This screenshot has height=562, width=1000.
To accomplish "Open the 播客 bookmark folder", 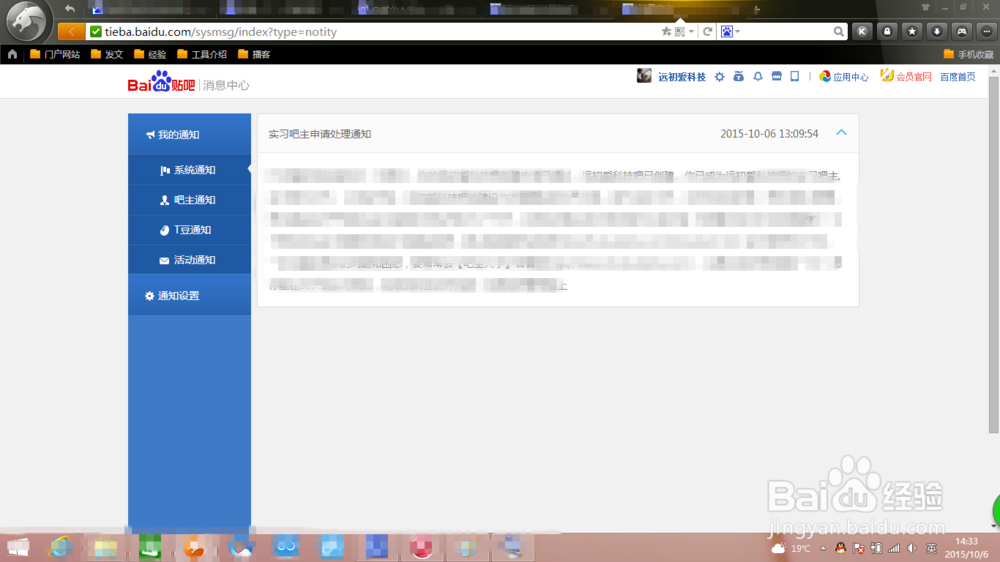I will 254,54.
